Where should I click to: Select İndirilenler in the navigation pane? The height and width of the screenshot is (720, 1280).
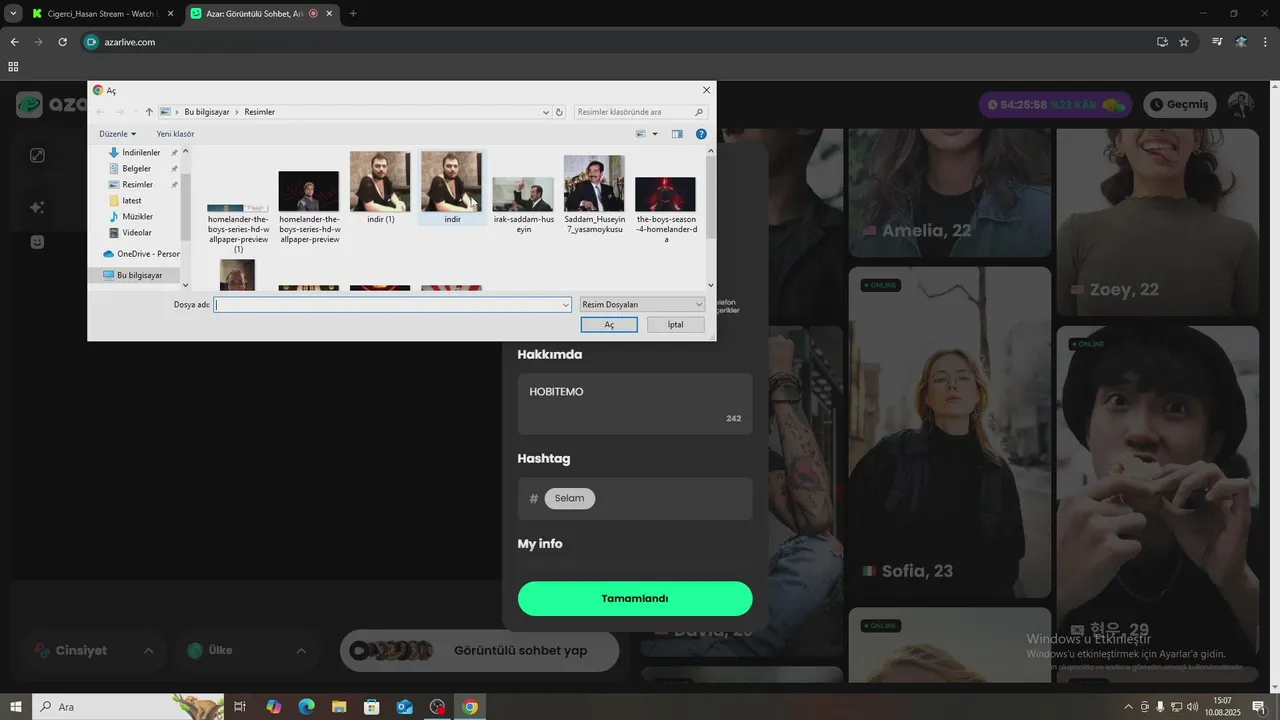point(141,153)
